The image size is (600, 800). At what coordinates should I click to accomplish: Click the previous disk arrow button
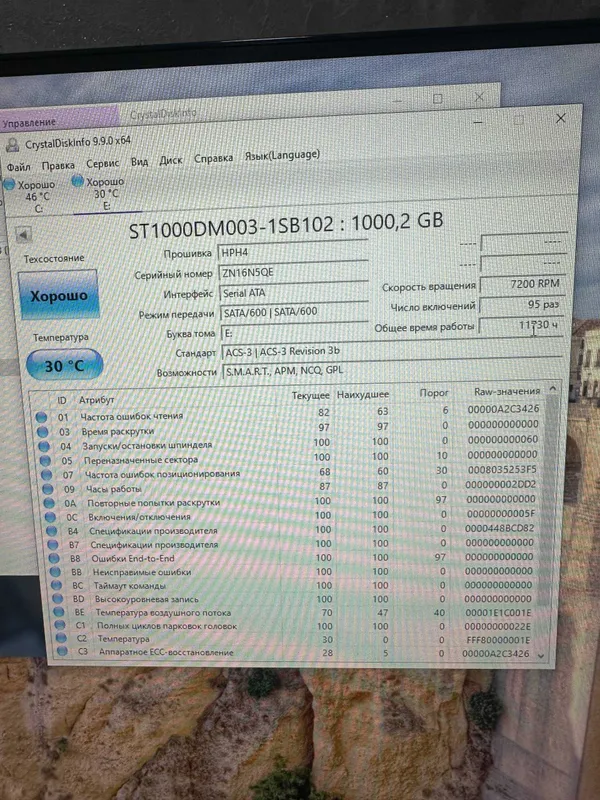click(x=23, y=235)
